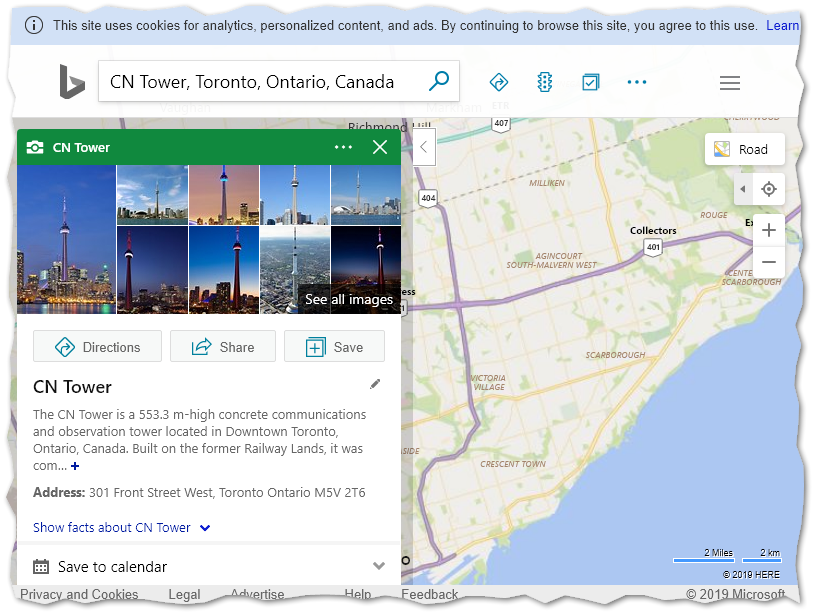Click the 407 highway shield on map
814x614 pixels.
[501, 124]
